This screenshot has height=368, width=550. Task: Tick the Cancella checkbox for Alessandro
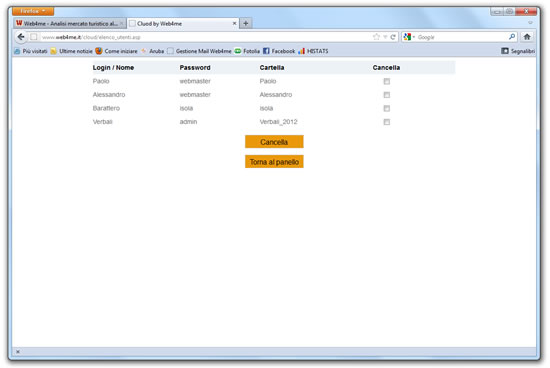pyautogui.click(x=387, y=95)
